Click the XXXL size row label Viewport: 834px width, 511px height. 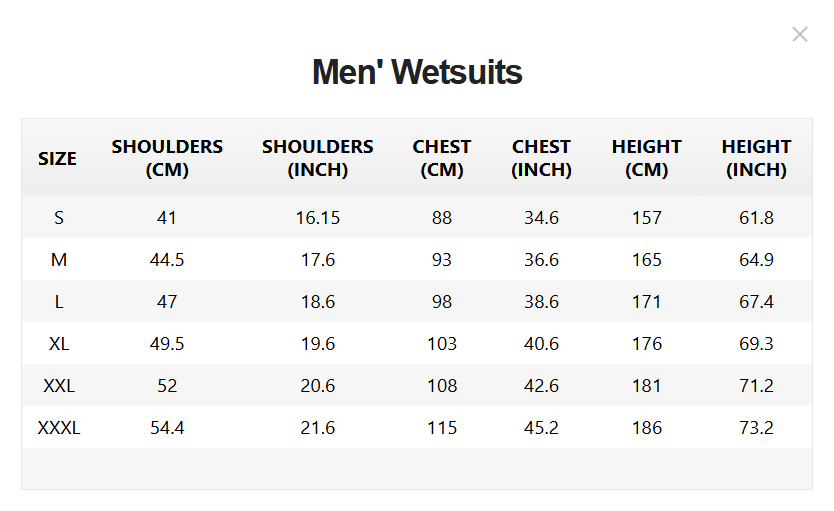tap(59, 428)
